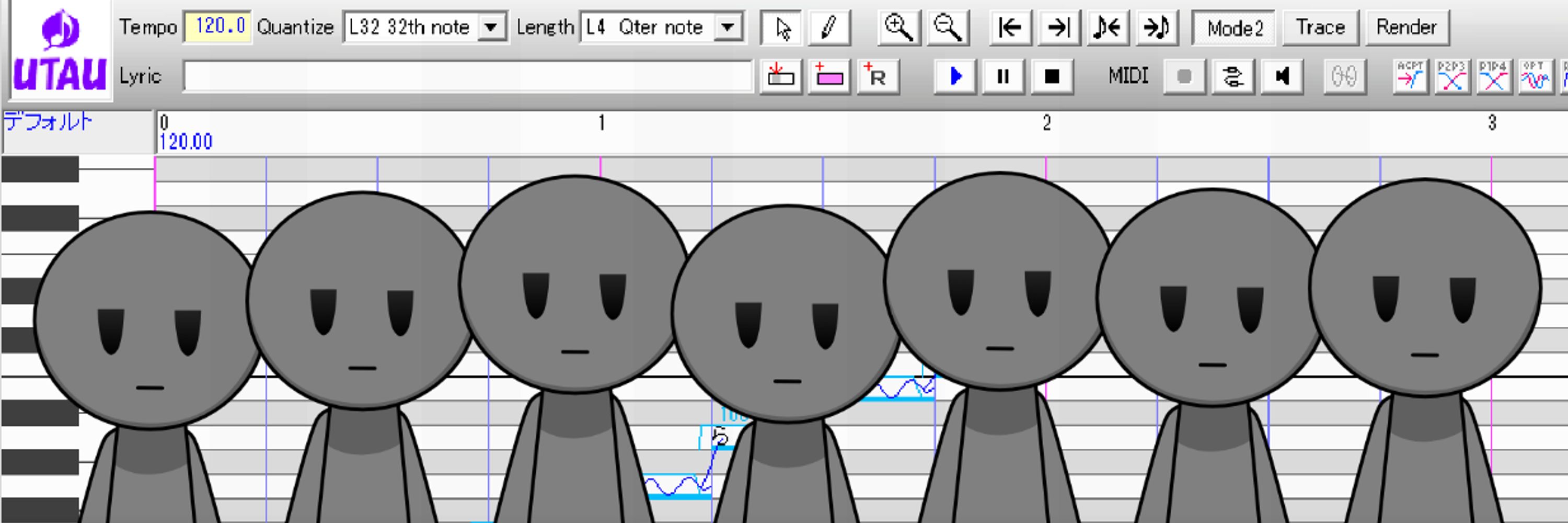Viewport: 1568px width, 523px height.
Task: Select the note with lyric ら
Action: pos(720,437)
